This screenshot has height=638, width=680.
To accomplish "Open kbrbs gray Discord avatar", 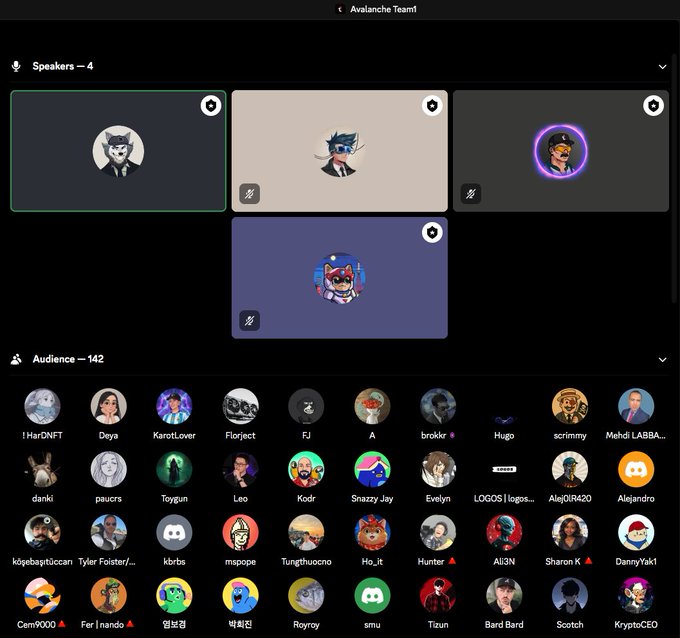I will point(174,532).
